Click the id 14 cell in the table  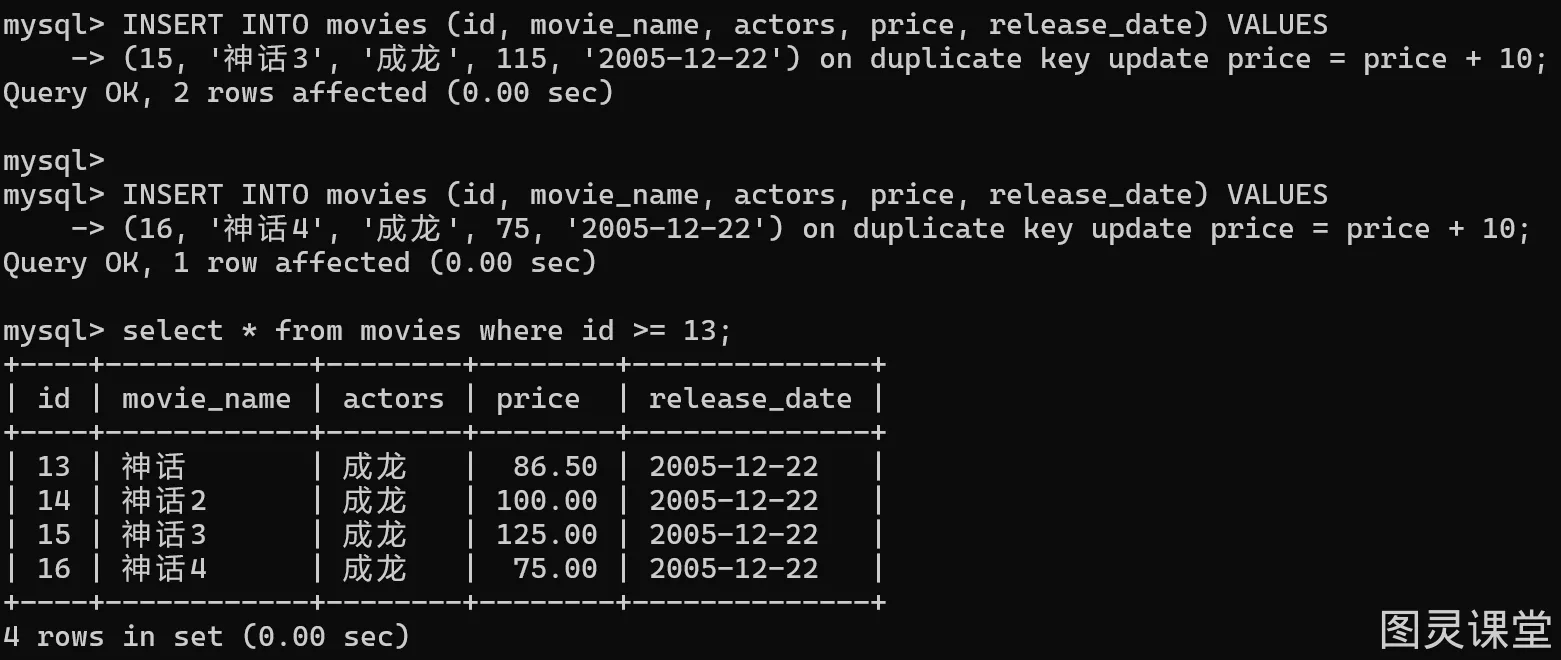pyautogui.click(x=54, y=501)
